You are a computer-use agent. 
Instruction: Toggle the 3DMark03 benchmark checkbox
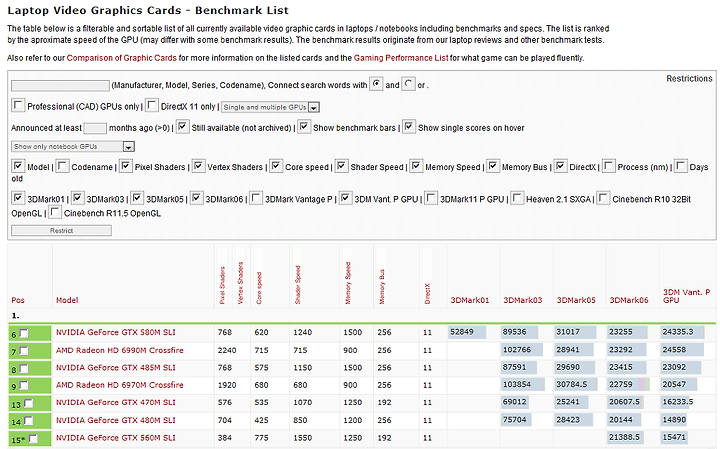coord(78,198)
